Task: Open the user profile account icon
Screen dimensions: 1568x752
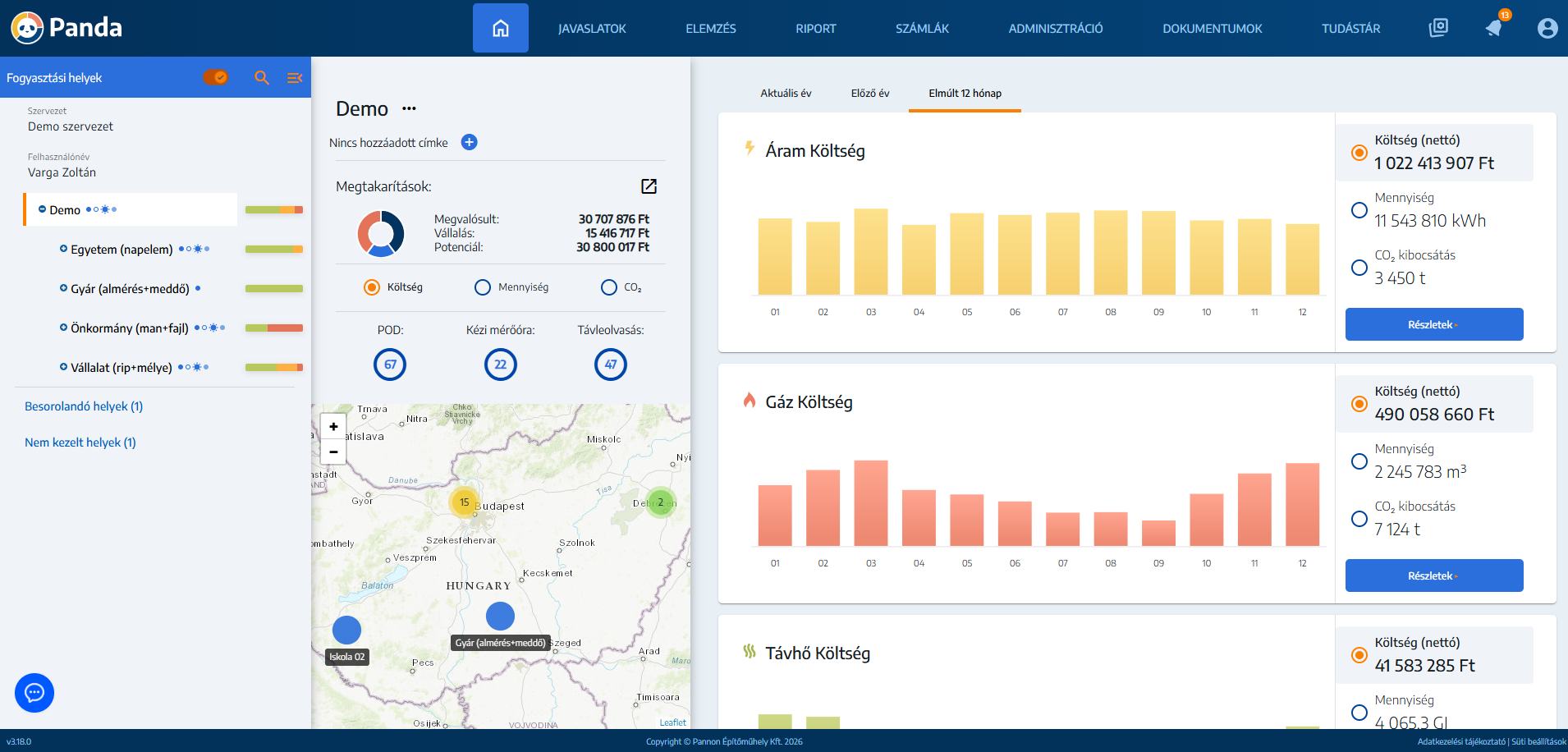Action: tap(1547, 29)
